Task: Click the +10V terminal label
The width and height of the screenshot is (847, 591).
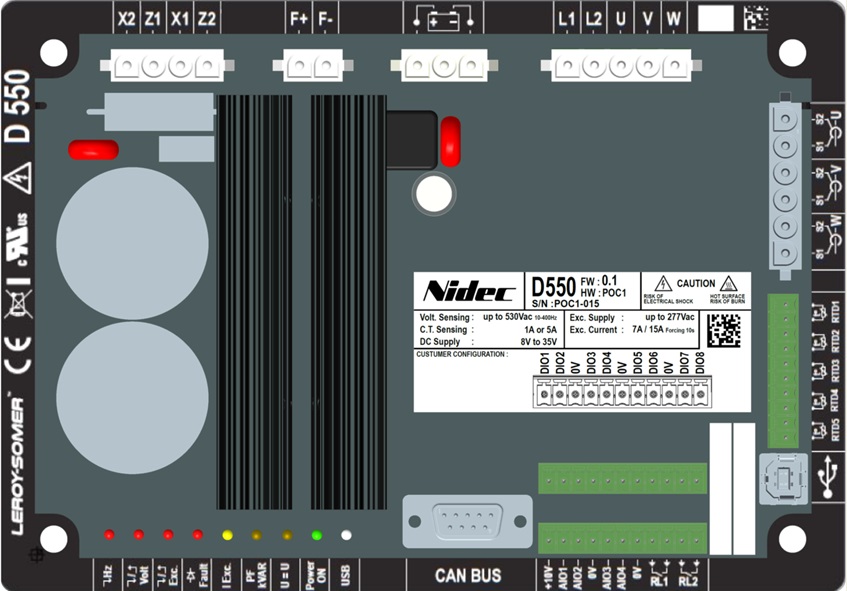Action: point(548,576)
